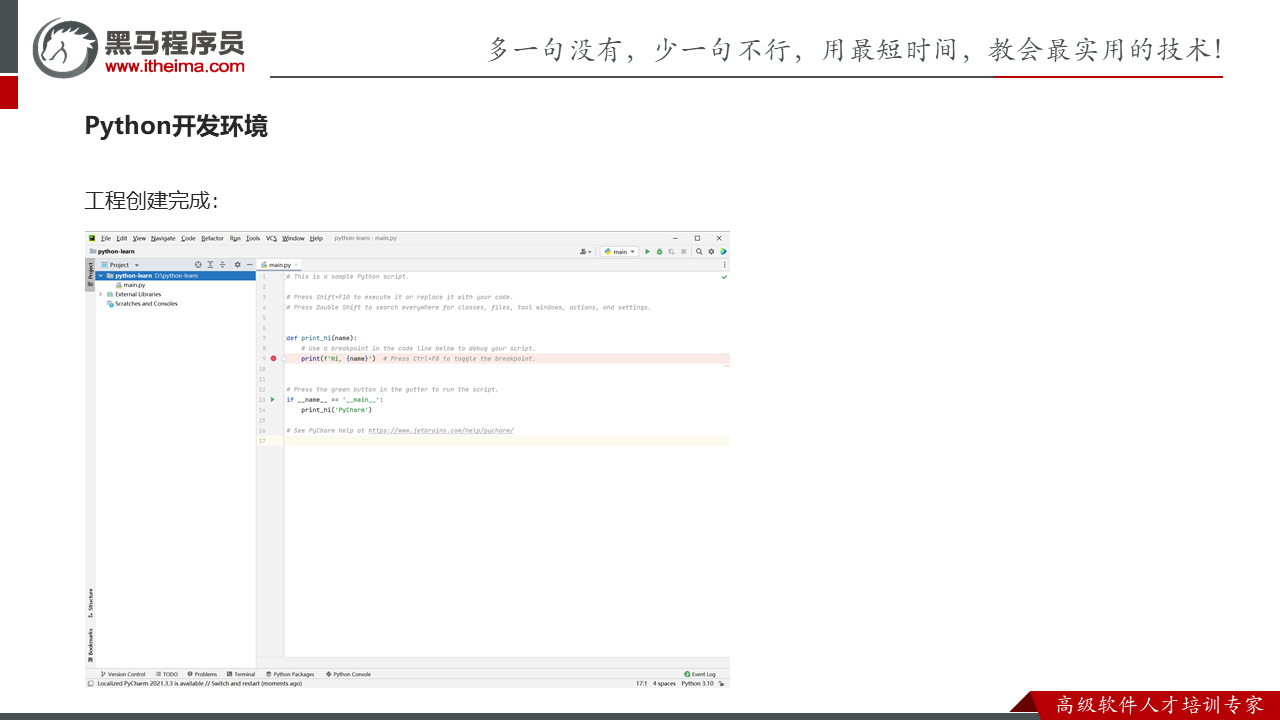Run the main configuration with green play icon

647,252
